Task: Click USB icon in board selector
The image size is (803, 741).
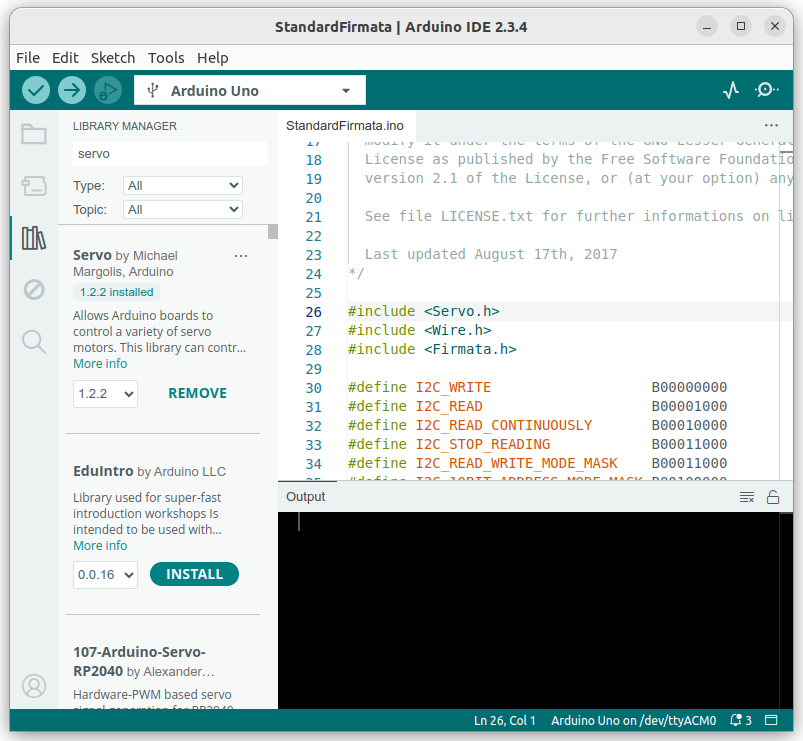Action: pos(152,91)
